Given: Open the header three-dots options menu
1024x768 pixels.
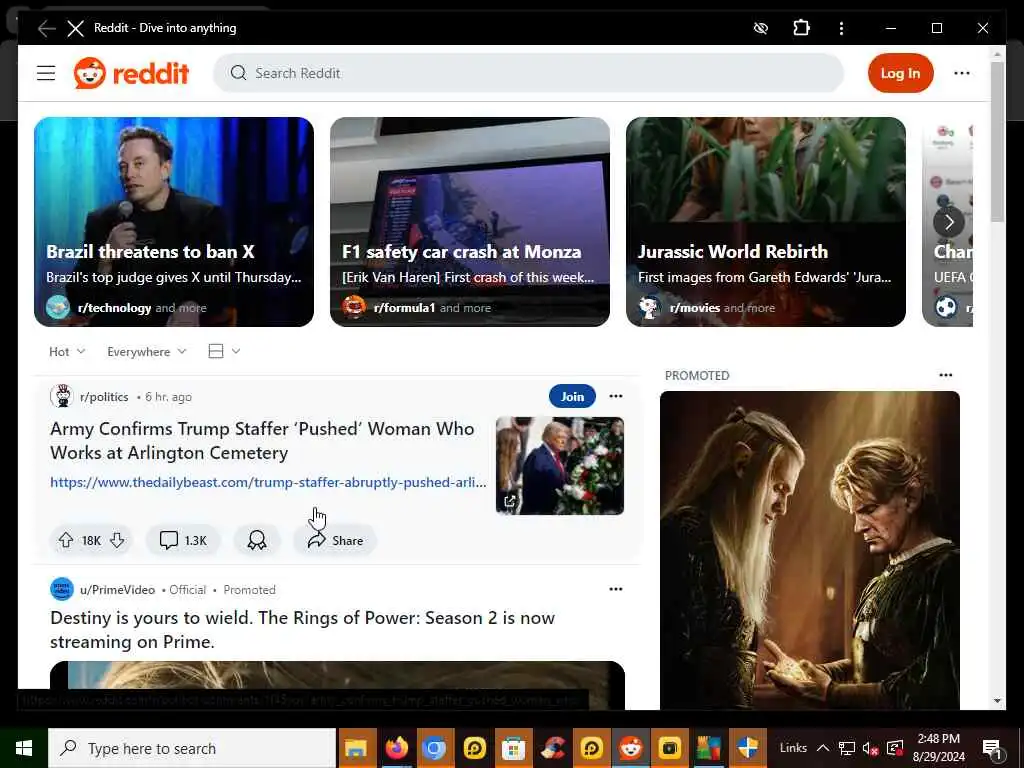Looking at the screenshot, I should click(961, 73).
